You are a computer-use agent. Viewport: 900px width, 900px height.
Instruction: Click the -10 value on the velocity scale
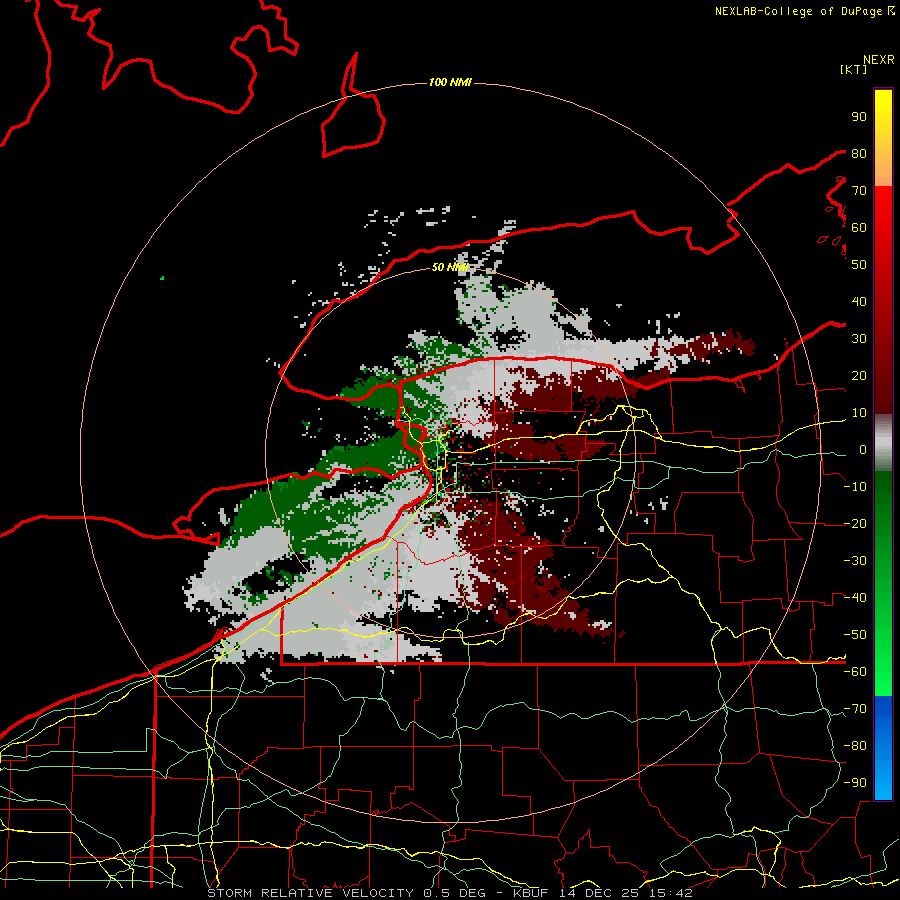[x=855, y=487]
